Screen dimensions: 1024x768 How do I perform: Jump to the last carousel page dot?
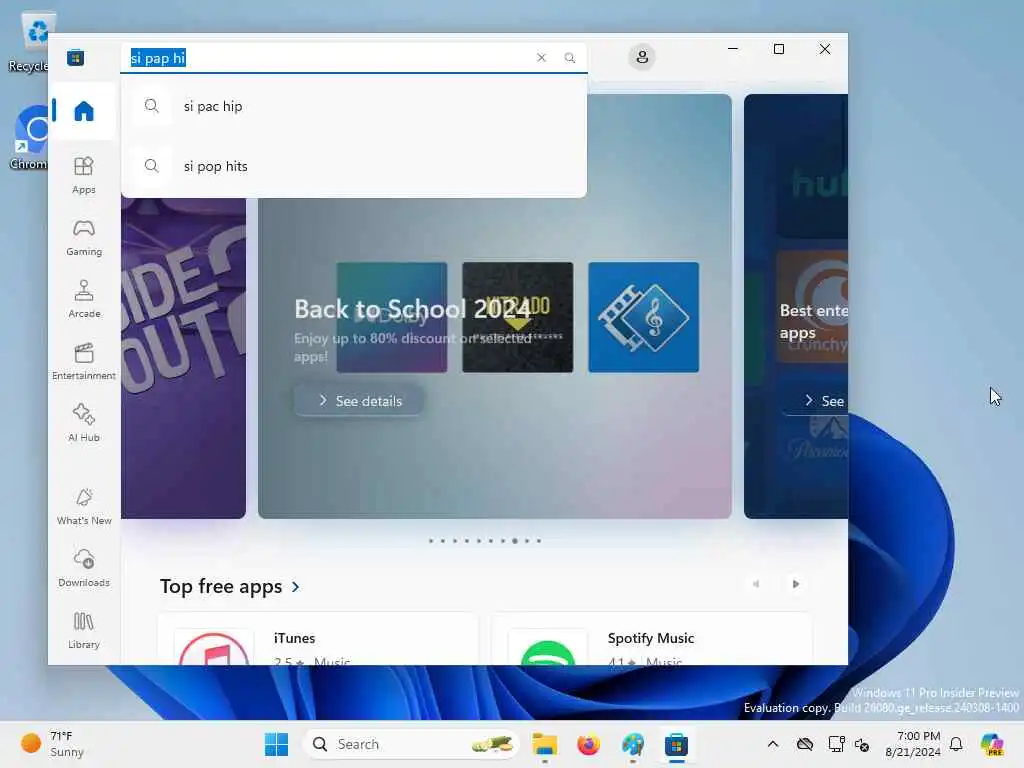coord(539,541)
